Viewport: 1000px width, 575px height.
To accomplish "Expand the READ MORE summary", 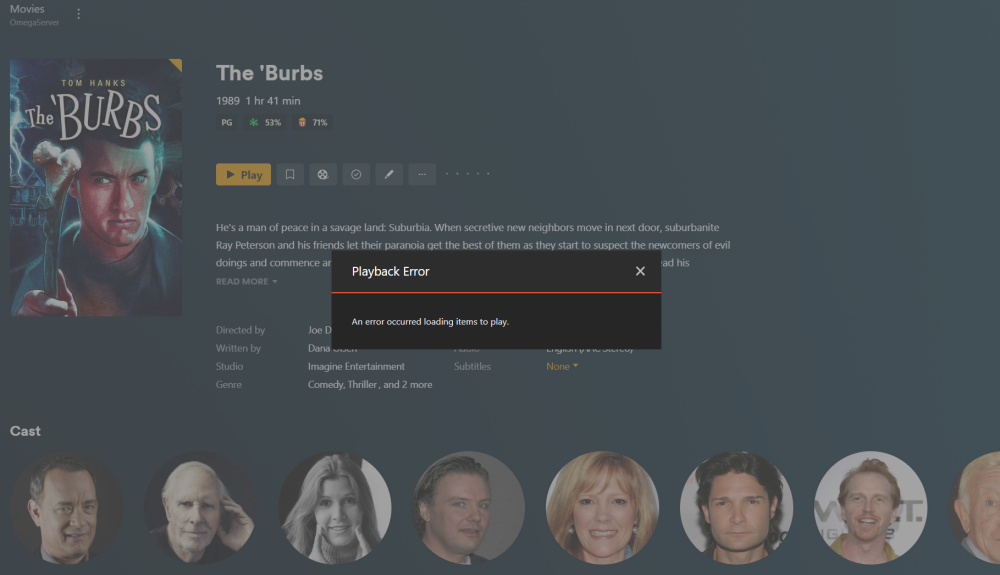I will [246, 281].
